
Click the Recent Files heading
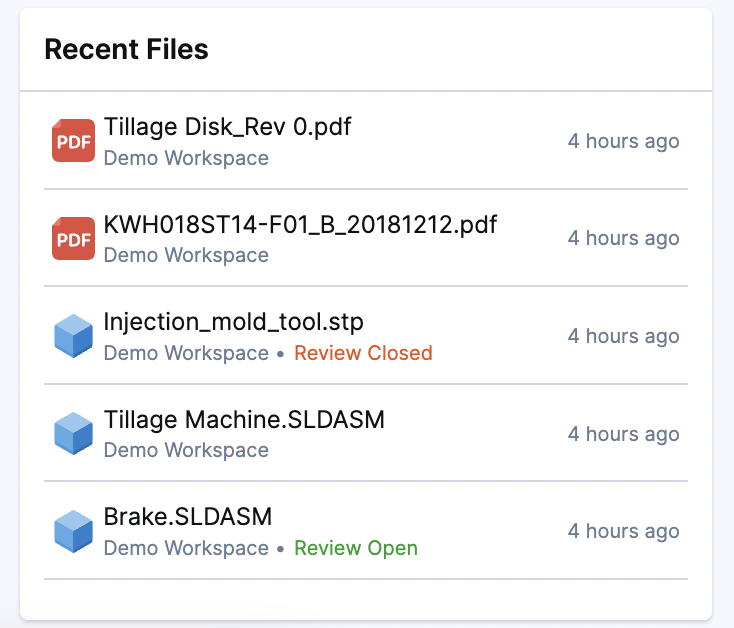(126, 49)
